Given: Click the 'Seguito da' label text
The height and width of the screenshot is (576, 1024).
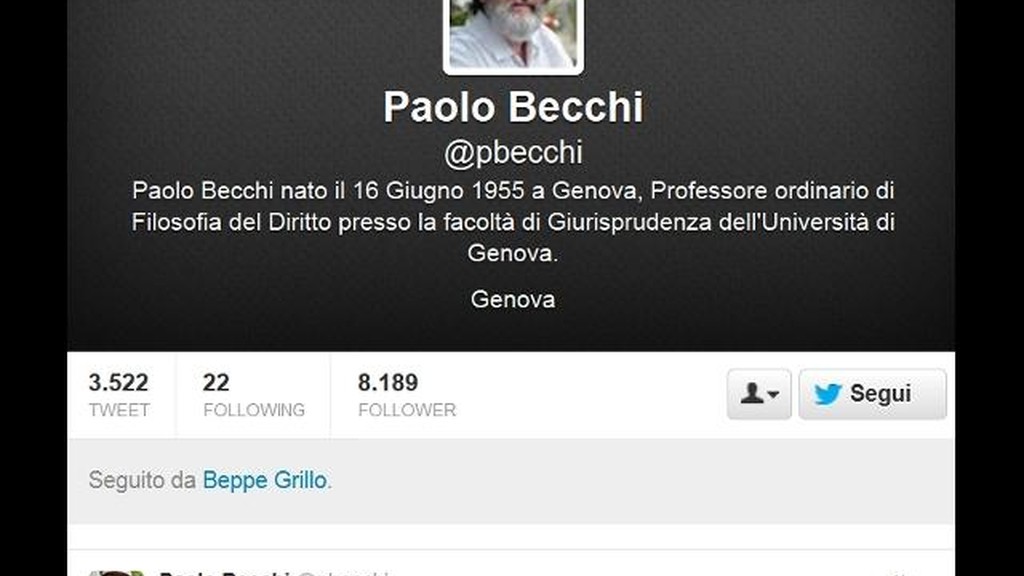Looking at the screenshot, I should 142,480.
